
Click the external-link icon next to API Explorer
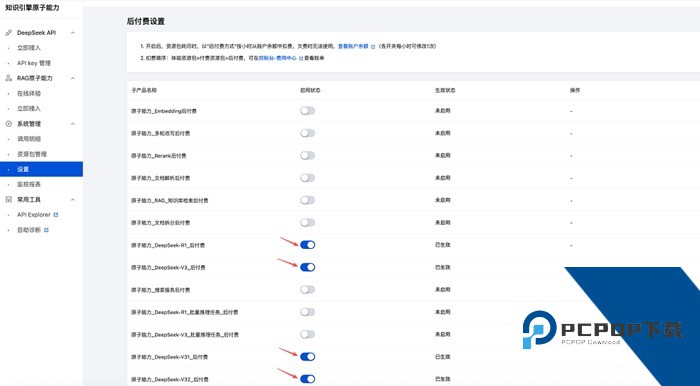click(56, 215)
